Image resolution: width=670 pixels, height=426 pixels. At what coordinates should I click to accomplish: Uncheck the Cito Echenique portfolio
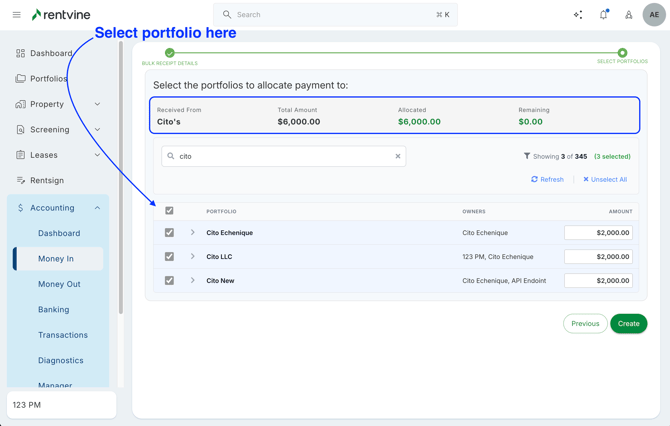coord(169,233)
